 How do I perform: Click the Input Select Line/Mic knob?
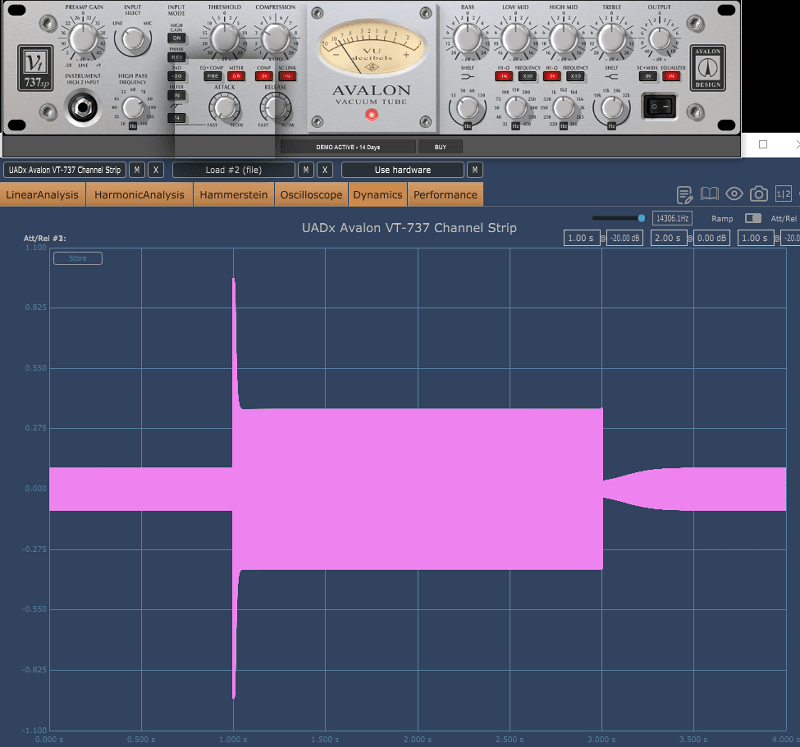pyautogui.click(x=133, y=39)
